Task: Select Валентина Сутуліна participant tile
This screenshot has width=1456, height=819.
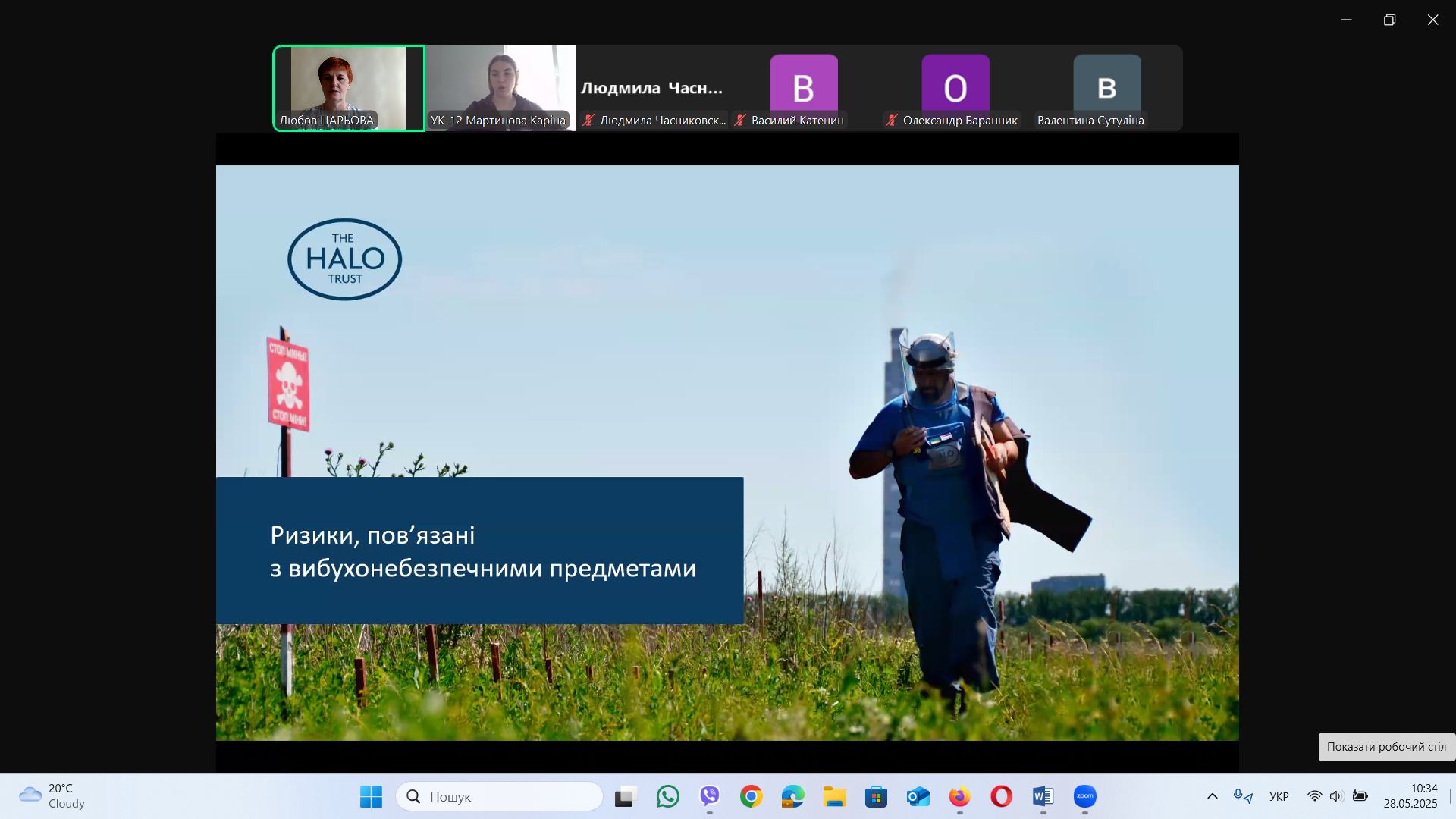Action: pos(1106,88)
